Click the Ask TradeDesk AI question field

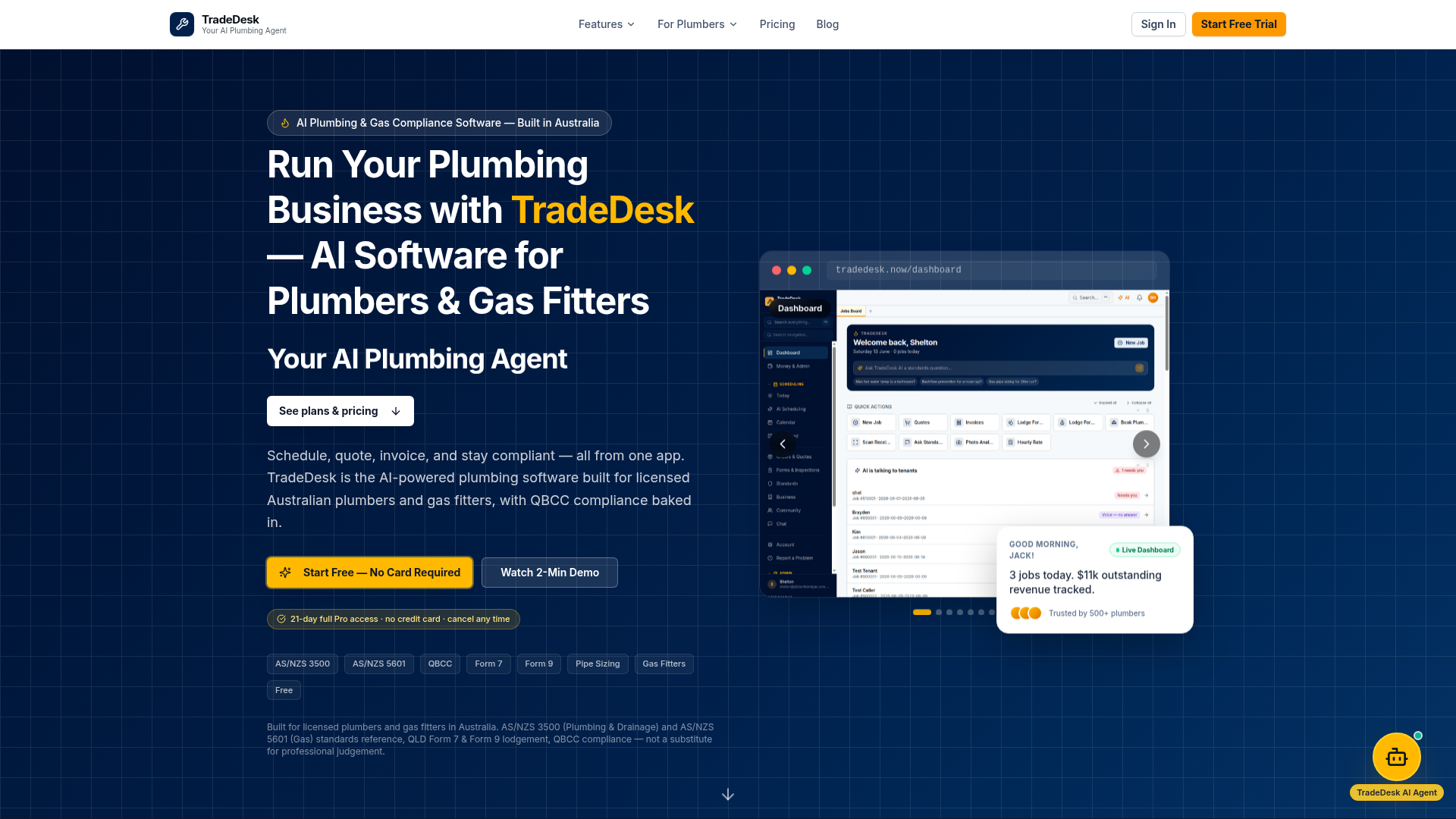click(x=999, y=368)
